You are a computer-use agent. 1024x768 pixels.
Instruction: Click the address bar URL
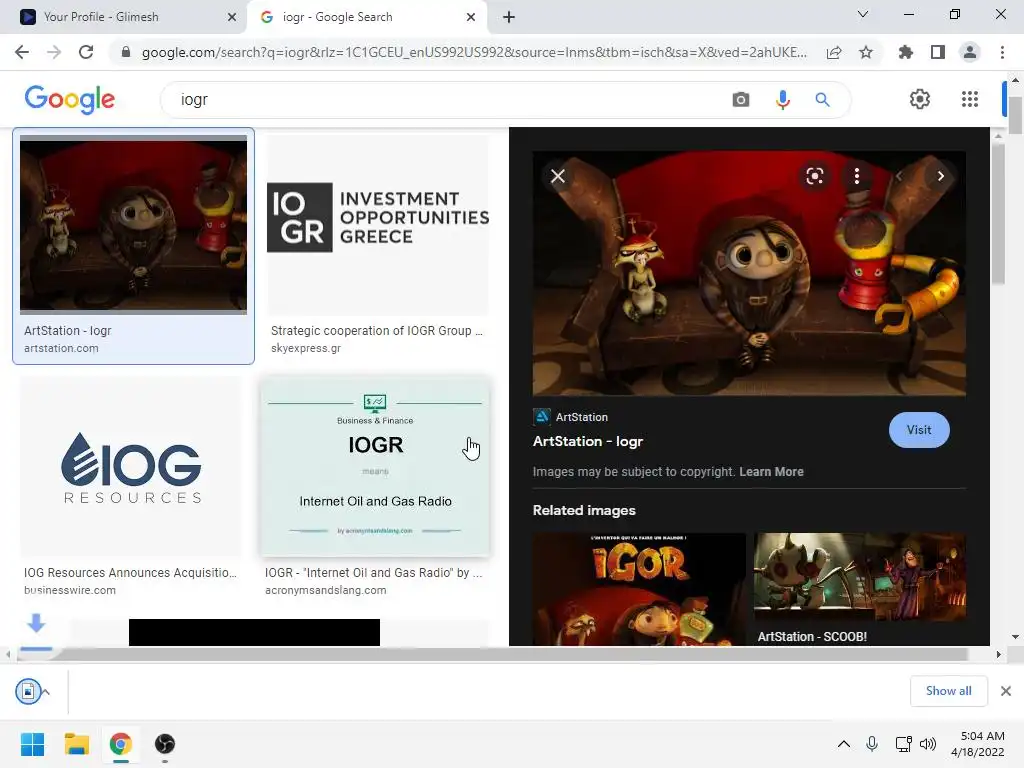pyautogui.click(x=474, y=52)
